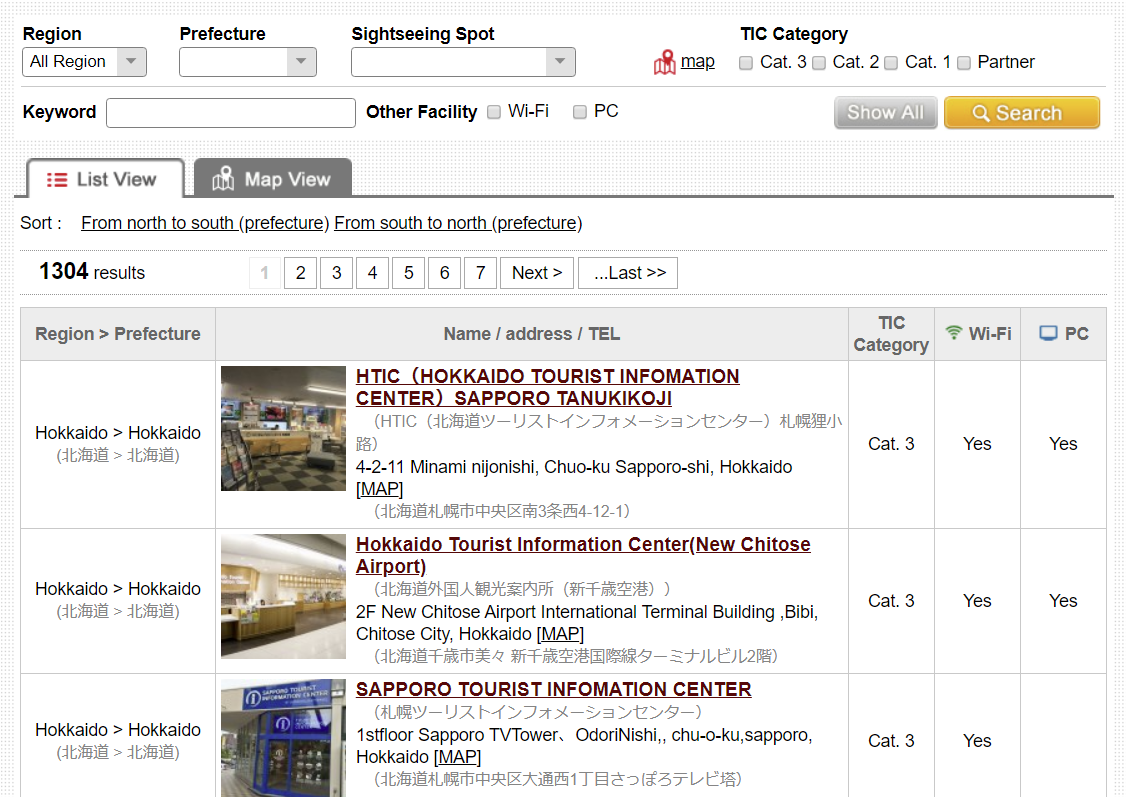
Task: Open the Prefecture dropdown
Action: coord(248,62)
